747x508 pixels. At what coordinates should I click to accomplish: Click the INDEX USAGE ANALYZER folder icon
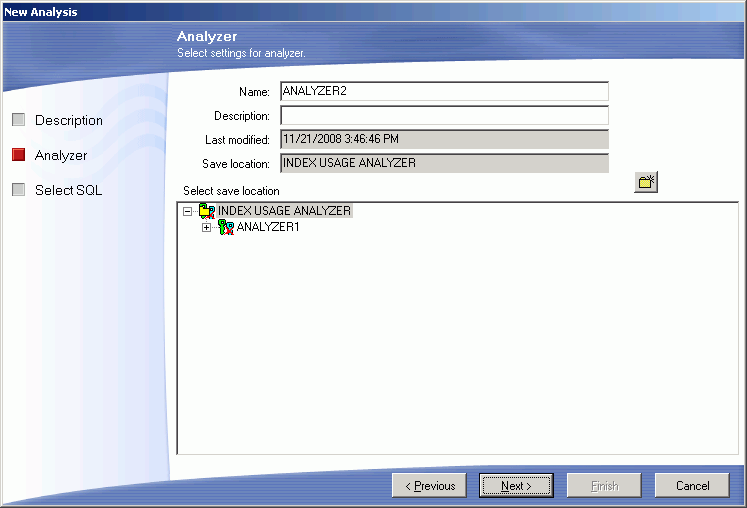point(207,211)
